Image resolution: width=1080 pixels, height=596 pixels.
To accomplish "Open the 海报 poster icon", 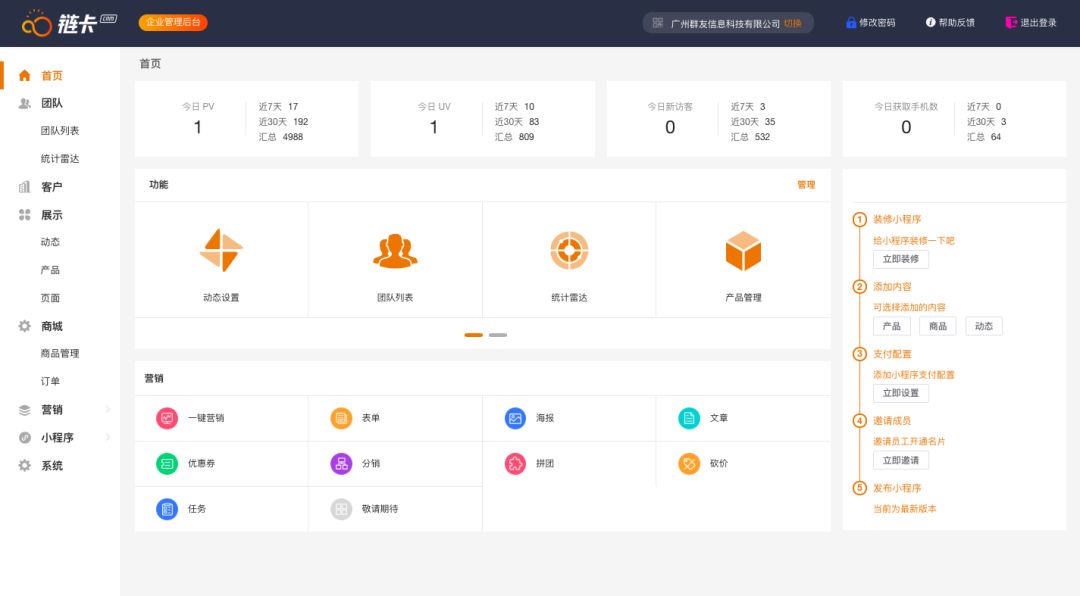I will (515, 418).
